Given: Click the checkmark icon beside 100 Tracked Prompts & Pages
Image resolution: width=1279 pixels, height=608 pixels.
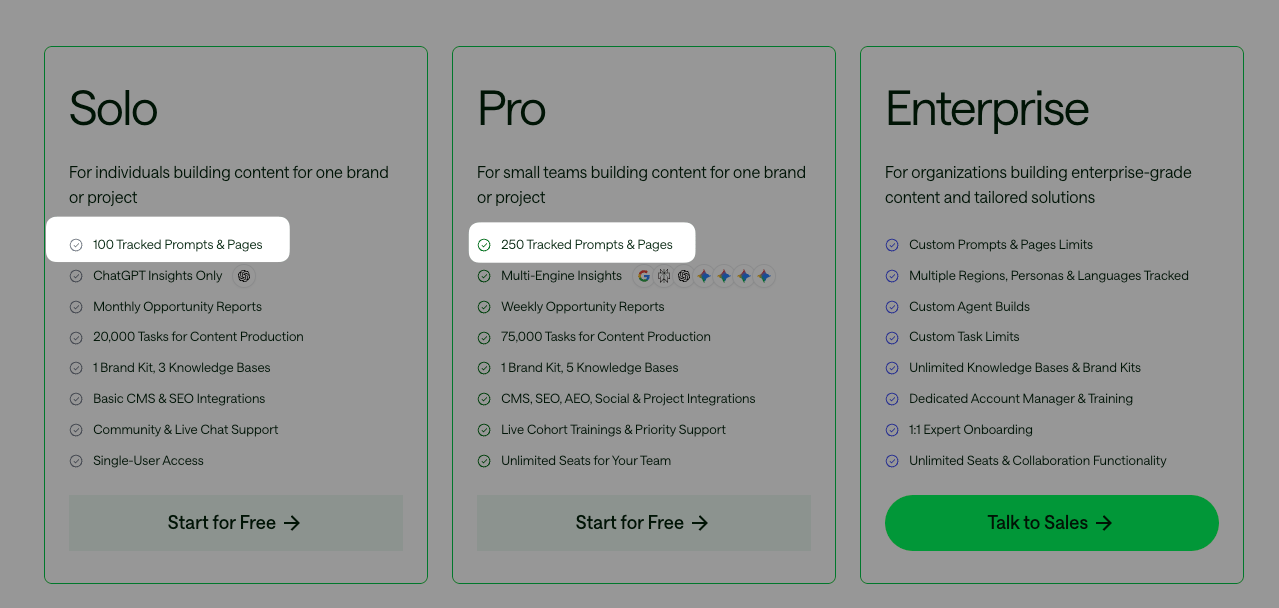Looking at the screenshot, I should pos(76,245).
